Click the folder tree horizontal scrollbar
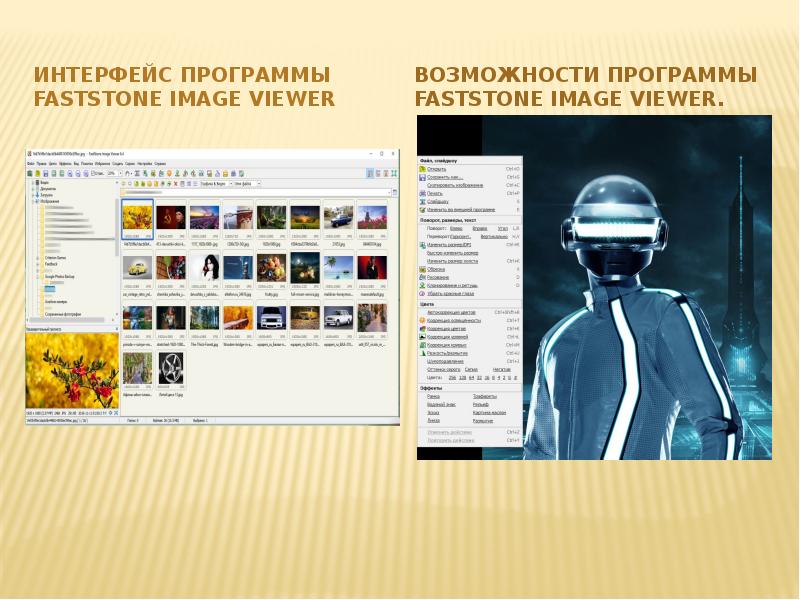 click(x=66, y=320)
